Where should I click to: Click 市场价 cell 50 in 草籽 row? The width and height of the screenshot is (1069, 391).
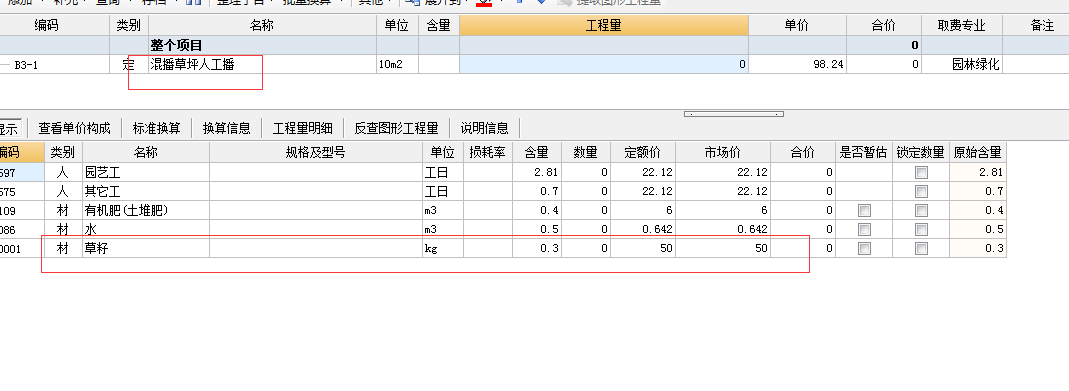(723, 249)
